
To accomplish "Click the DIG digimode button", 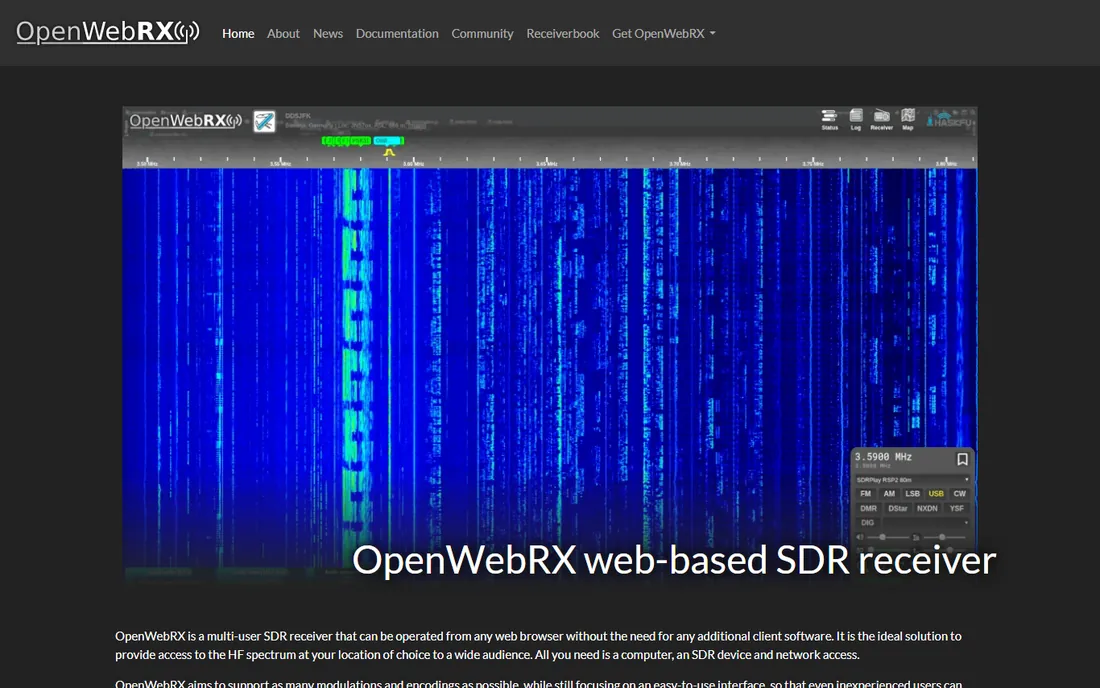I will [x=868, y=522].
